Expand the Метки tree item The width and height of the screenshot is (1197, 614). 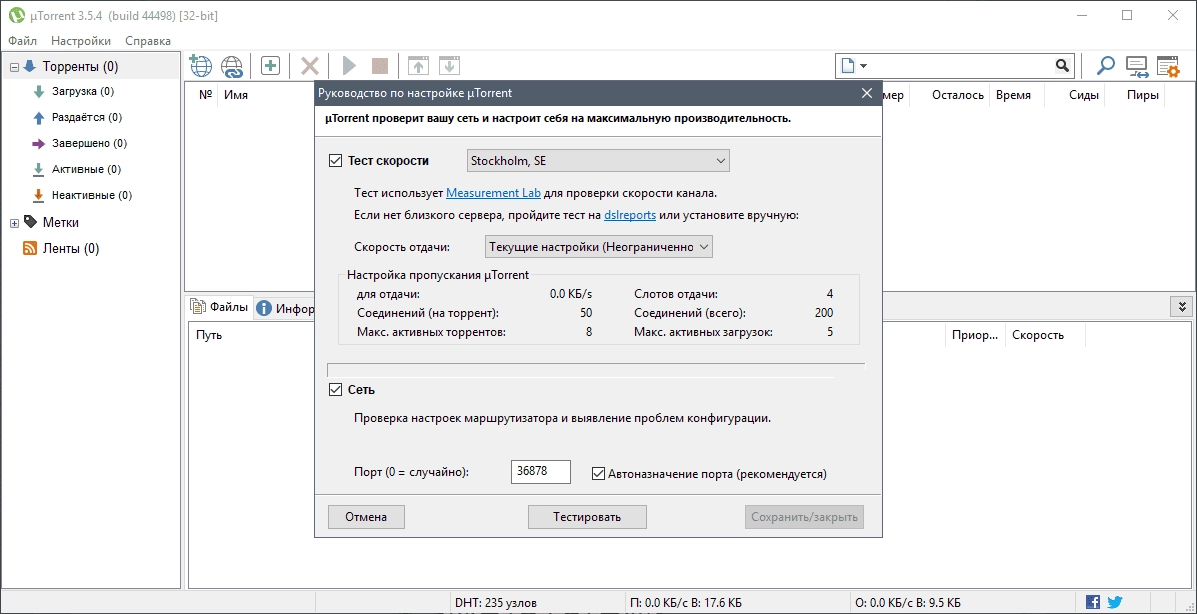pos(12,221)
